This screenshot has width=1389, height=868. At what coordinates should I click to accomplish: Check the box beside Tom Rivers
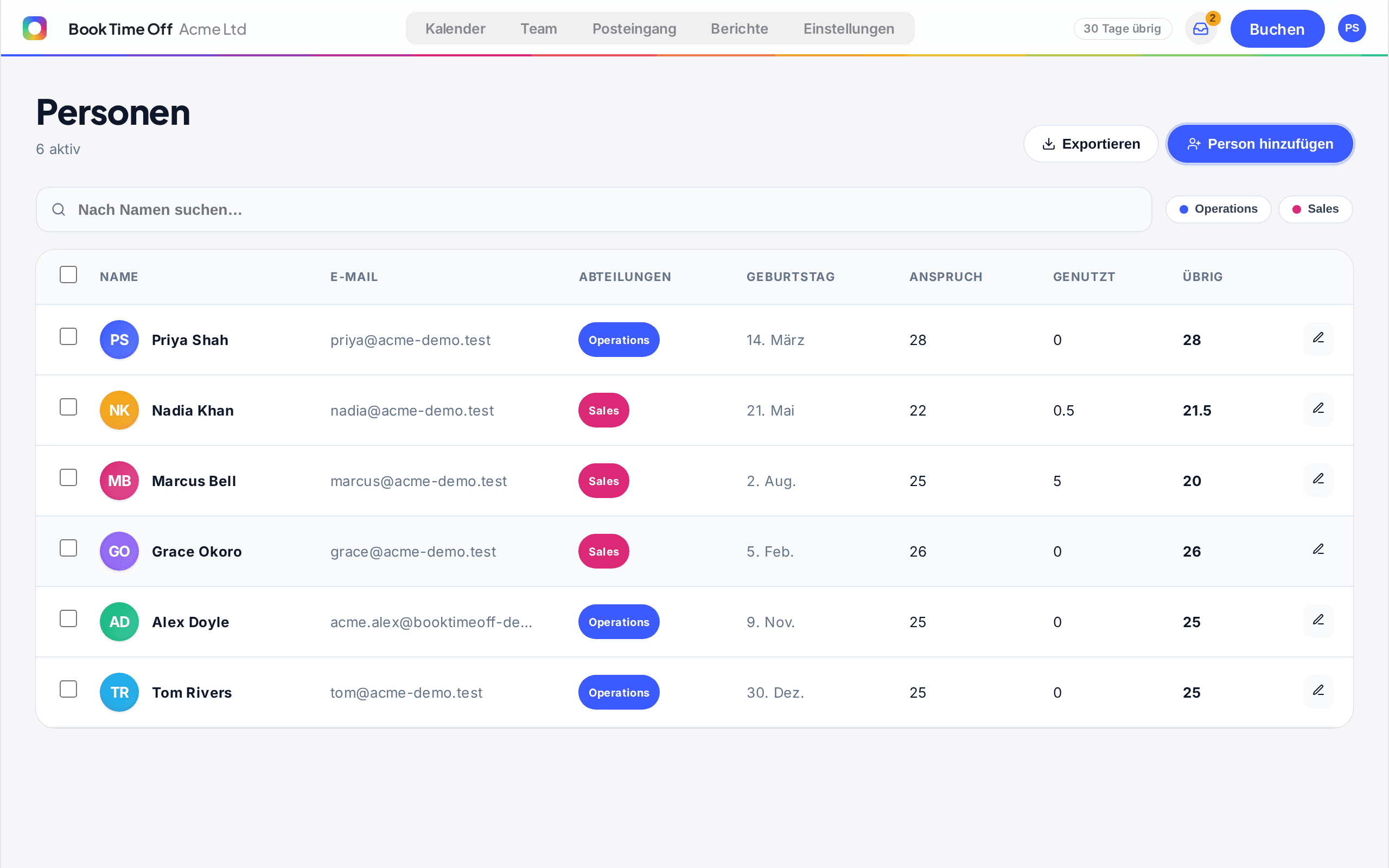[x=68, y=689]
